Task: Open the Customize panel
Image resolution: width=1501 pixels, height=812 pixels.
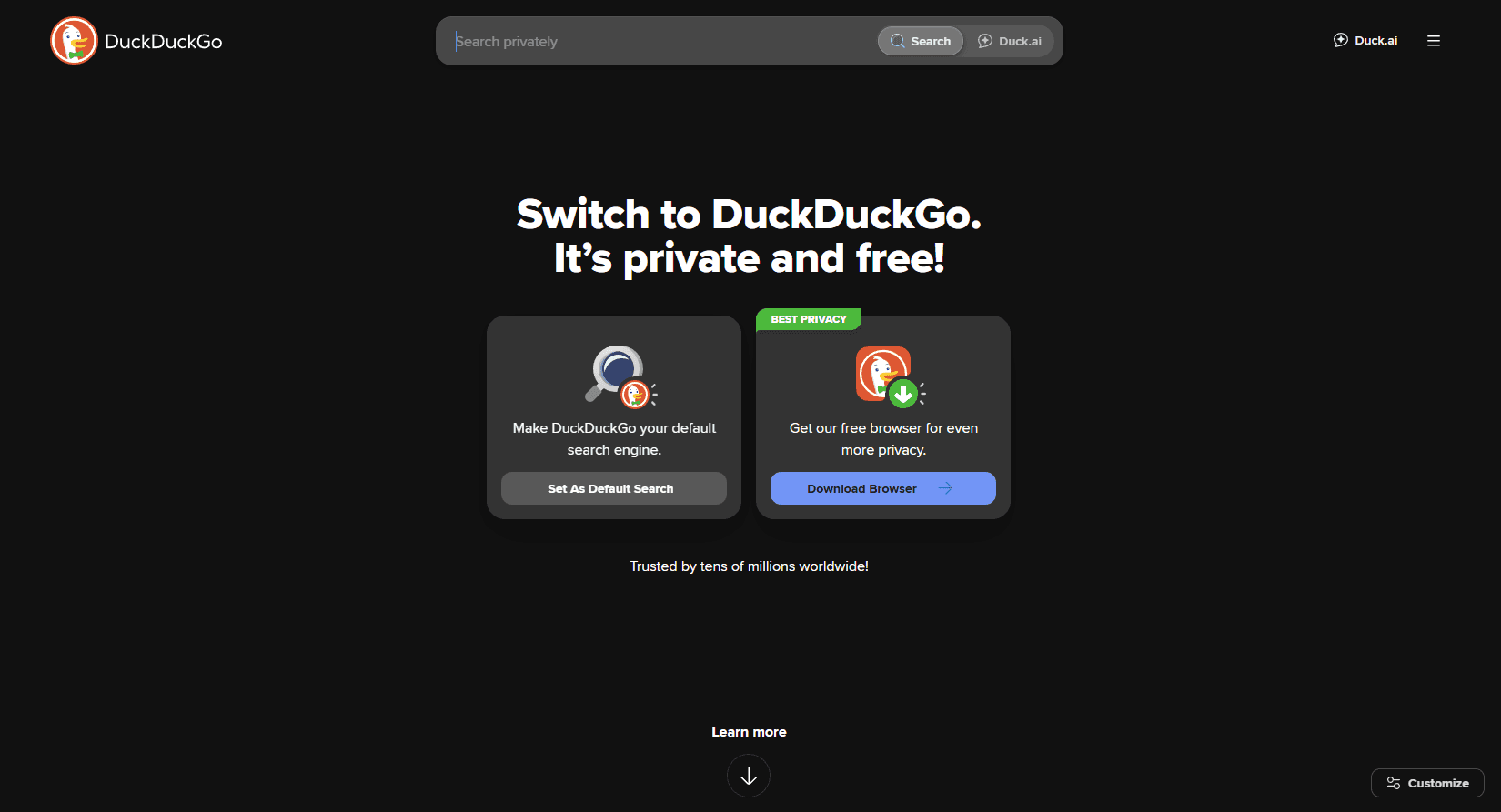Action: click(1427, 783)
